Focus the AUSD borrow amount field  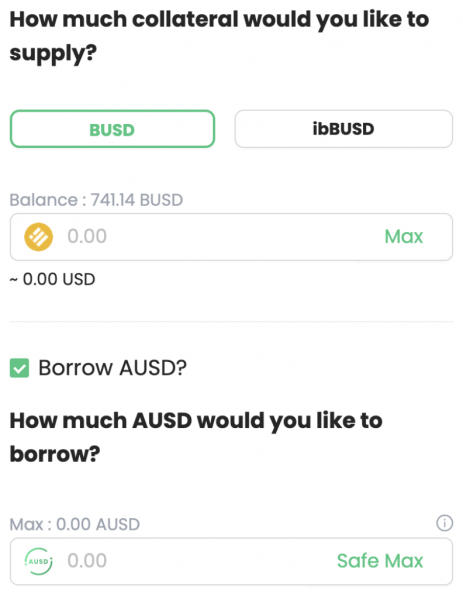click(231, 561)
